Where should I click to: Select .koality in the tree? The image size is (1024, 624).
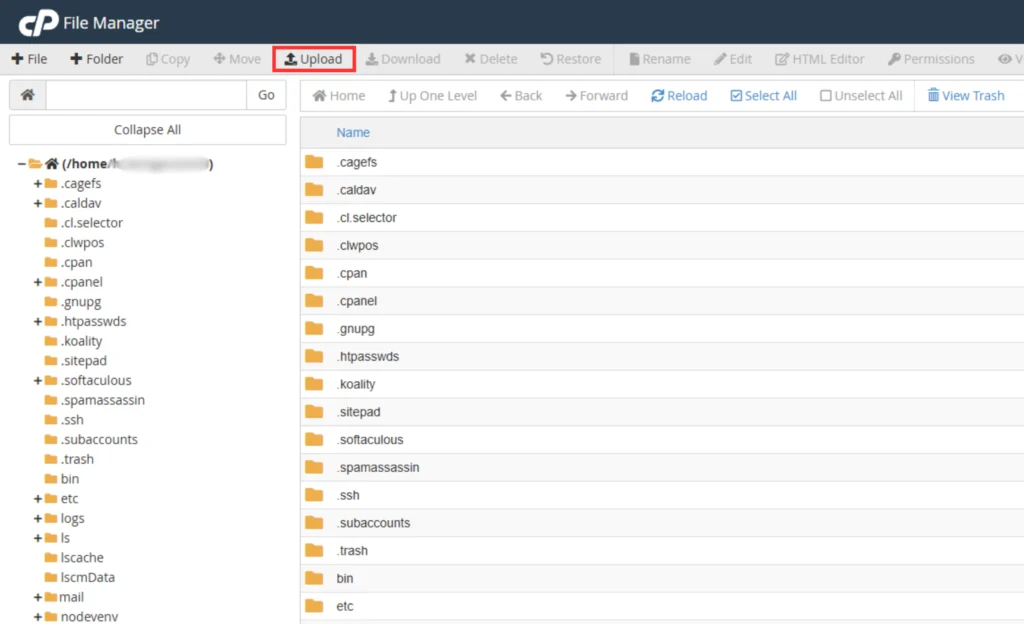(x=82, y=341)
